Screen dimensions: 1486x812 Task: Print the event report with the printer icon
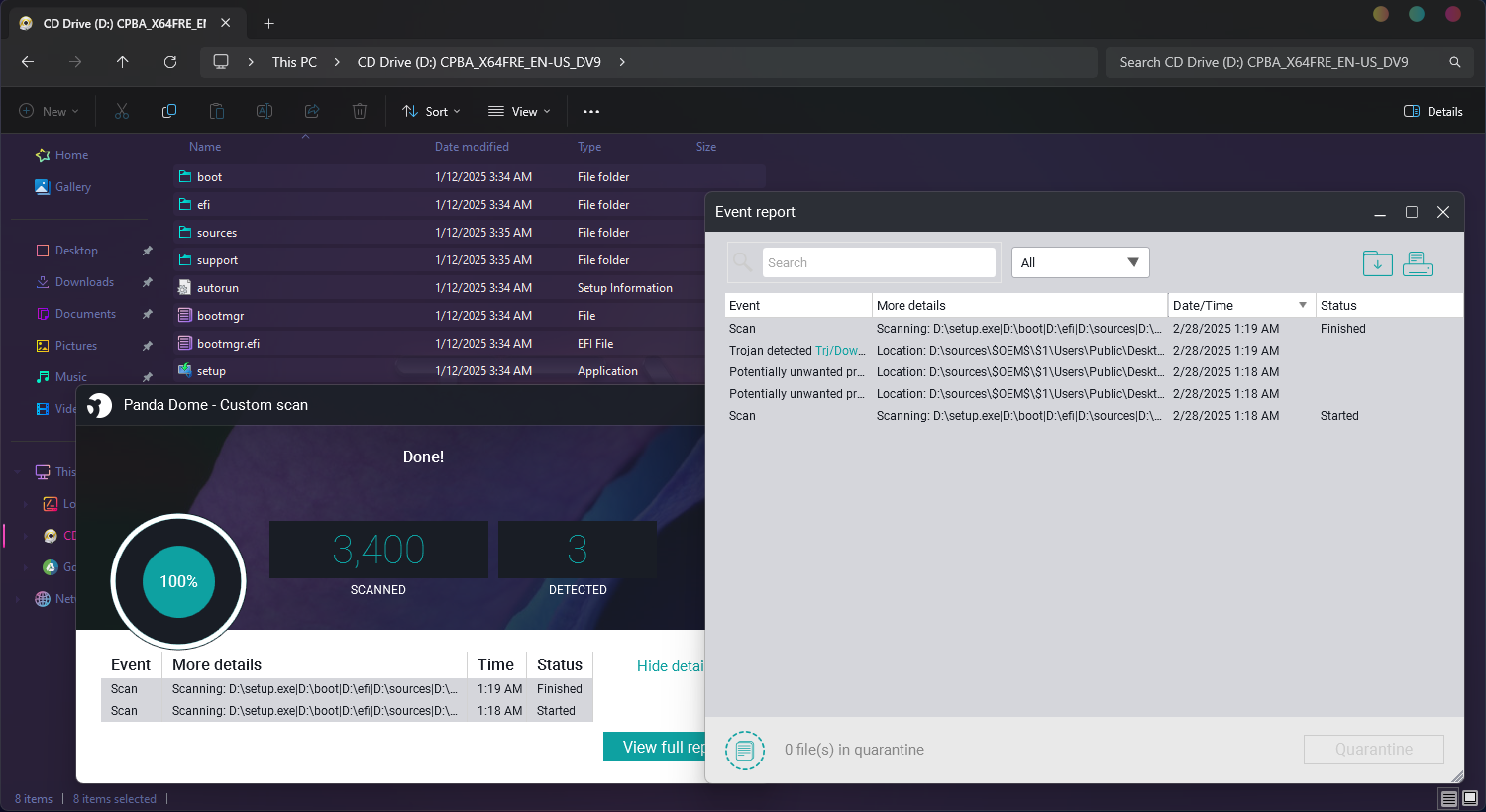coord(1418,263)
